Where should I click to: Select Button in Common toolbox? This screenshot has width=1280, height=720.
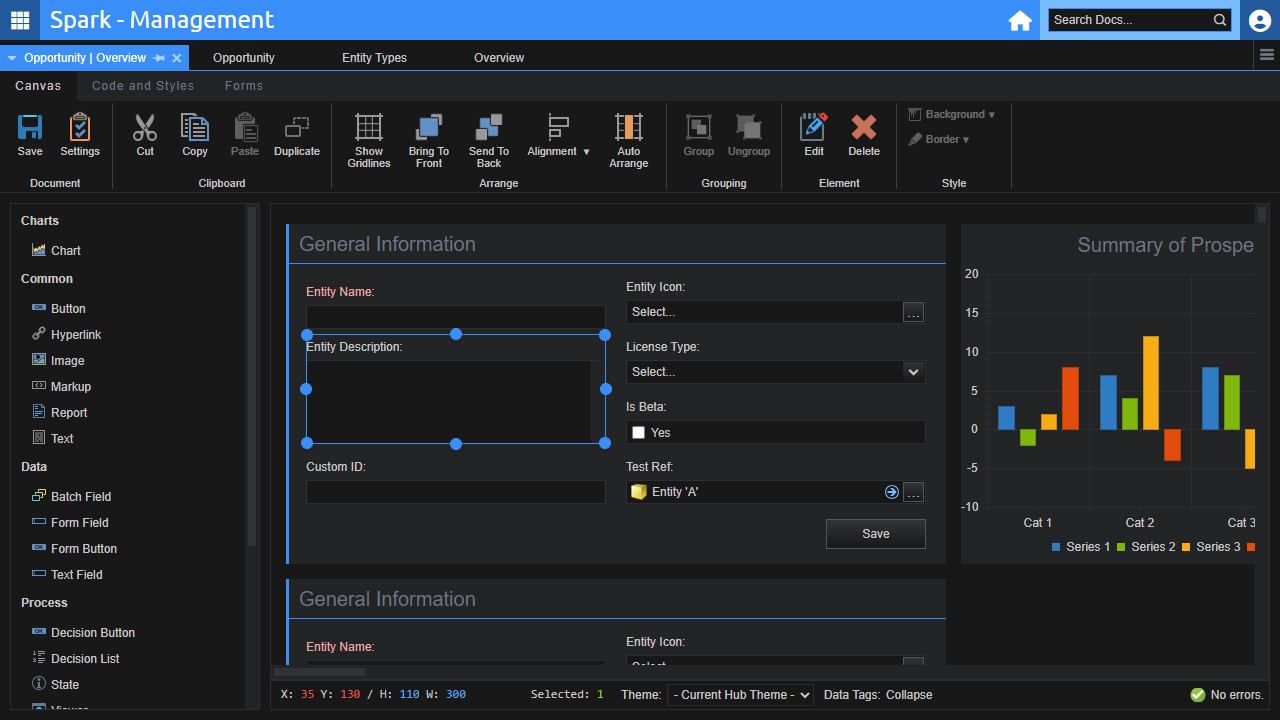(58, 308)
